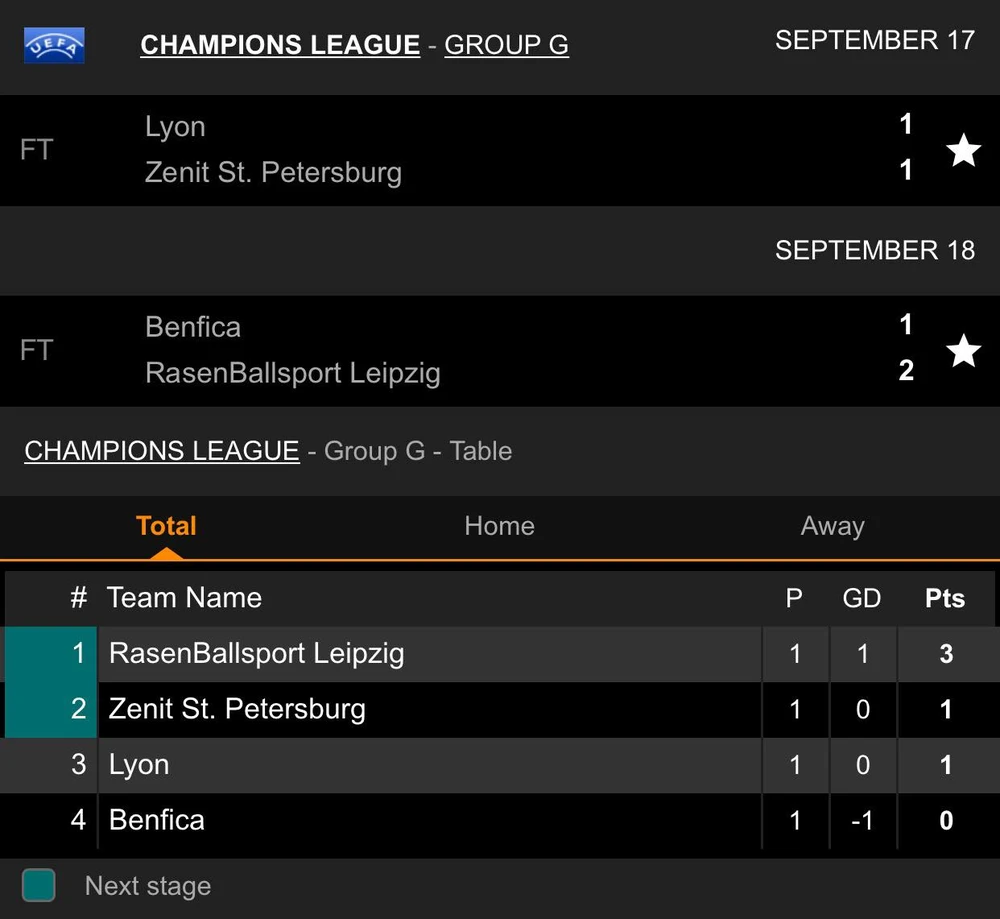Switch to the Away tab

tap(832, 526)
